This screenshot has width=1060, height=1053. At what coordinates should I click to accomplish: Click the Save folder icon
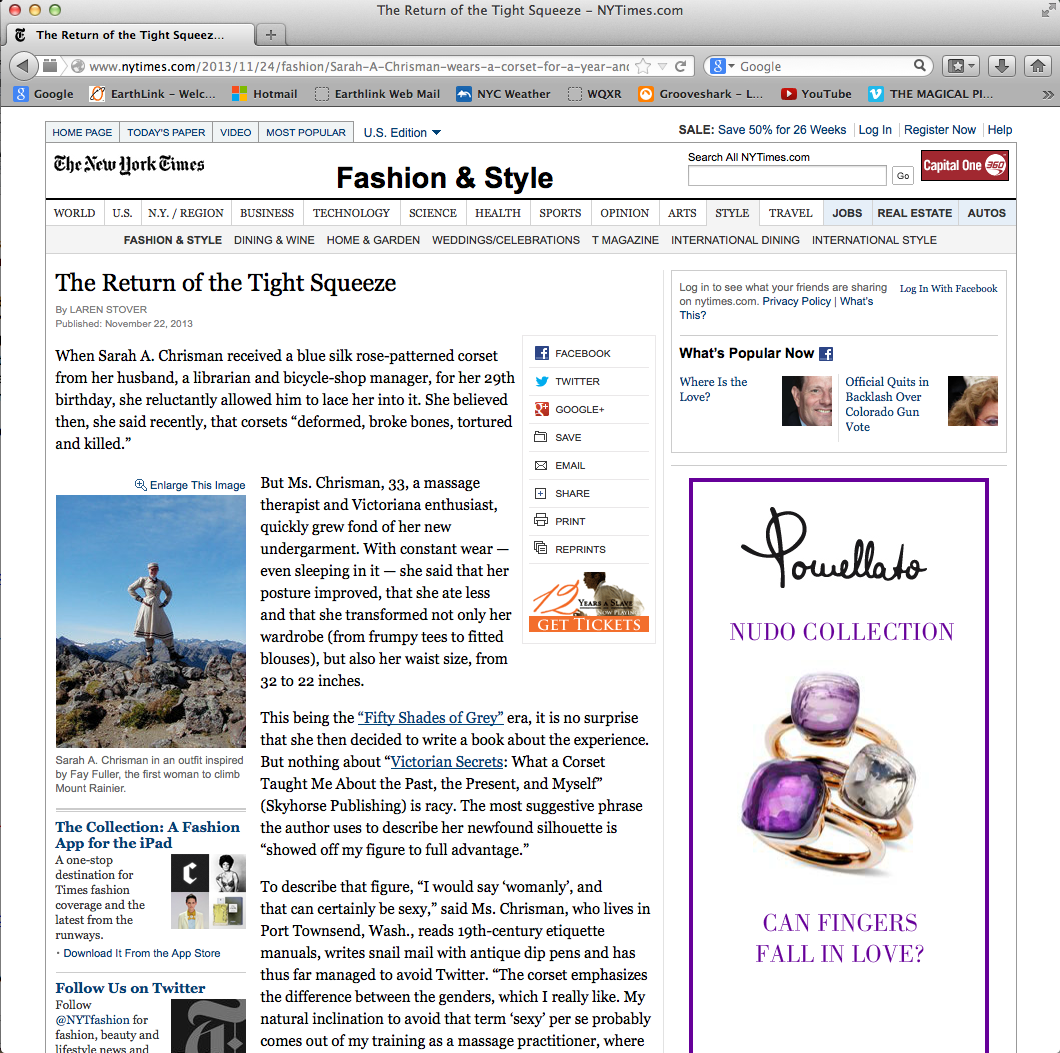[x=541, y=437]
